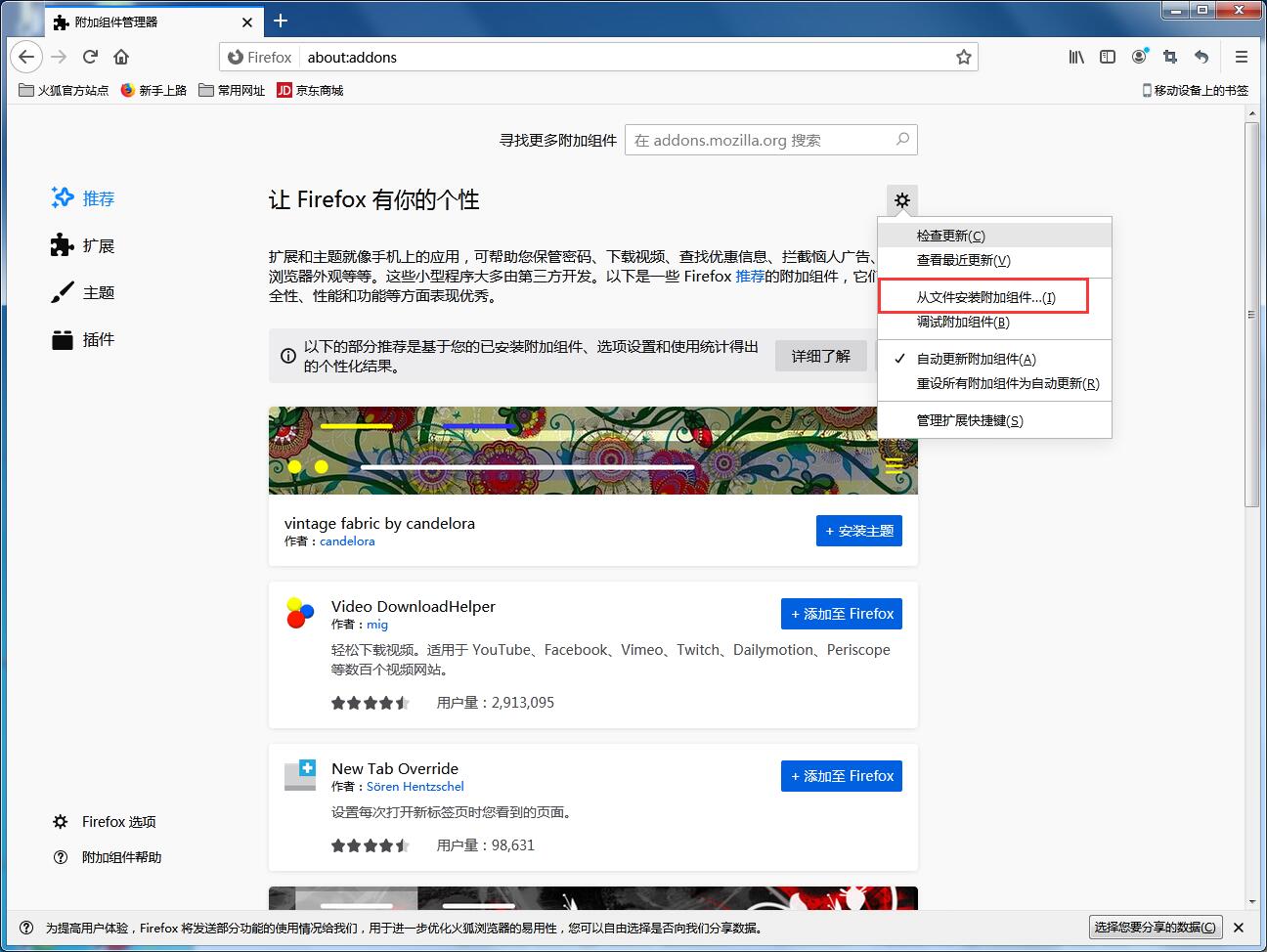Open author link Sören Hentzschel

(x=415, y=786)
